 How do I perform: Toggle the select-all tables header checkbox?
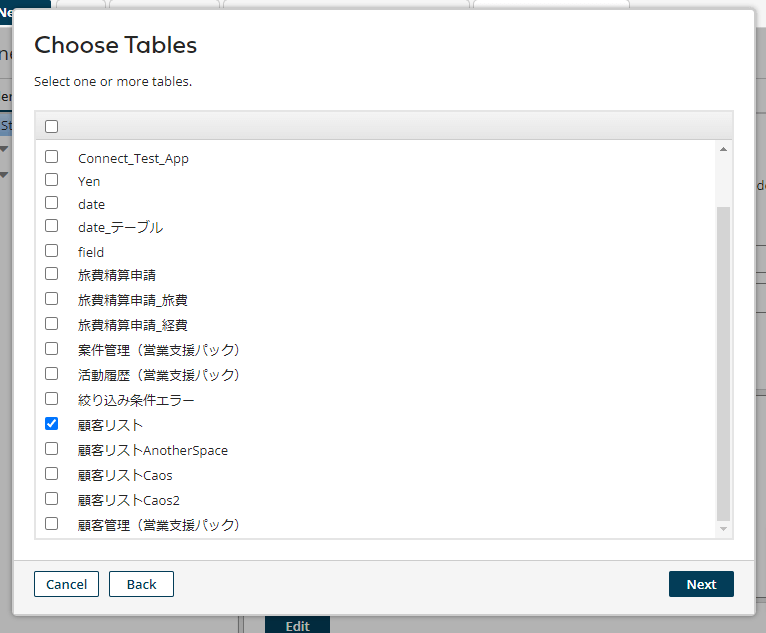click(52, 126)
